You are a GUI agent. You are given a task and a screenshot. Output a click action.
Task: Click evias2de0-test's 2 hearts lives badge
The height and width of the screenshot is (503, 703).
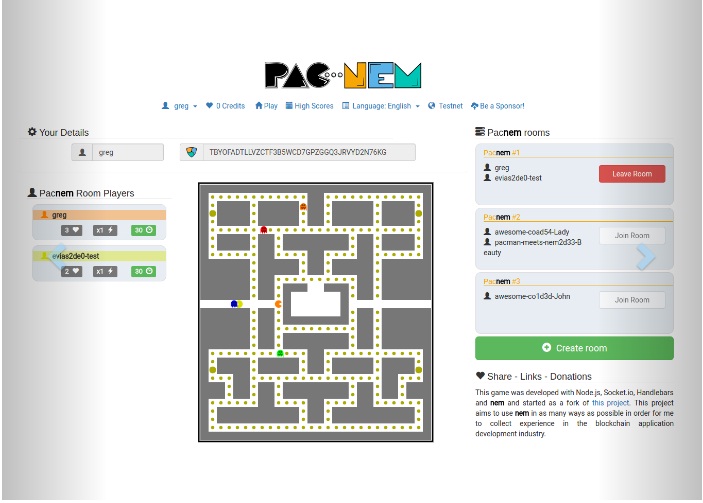[72, 272]
